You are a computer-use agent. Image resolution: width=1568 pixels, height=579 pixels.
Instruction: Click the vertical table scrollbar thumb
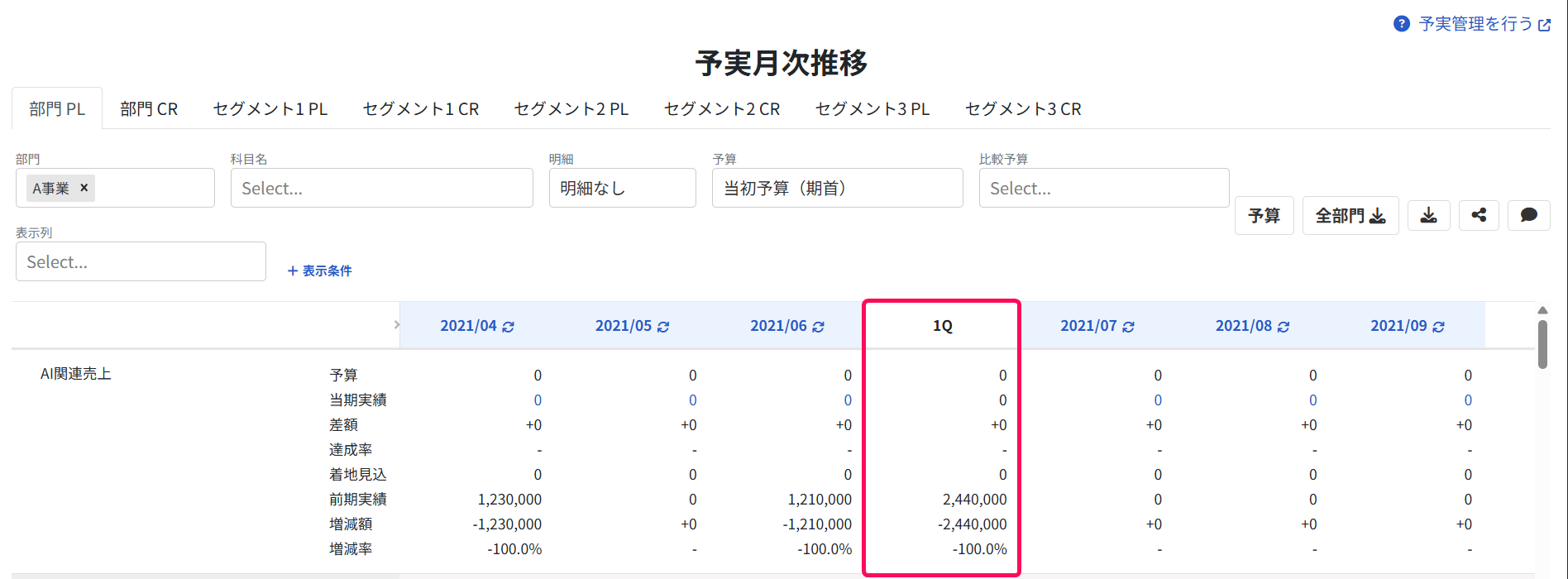[1542, 344]
